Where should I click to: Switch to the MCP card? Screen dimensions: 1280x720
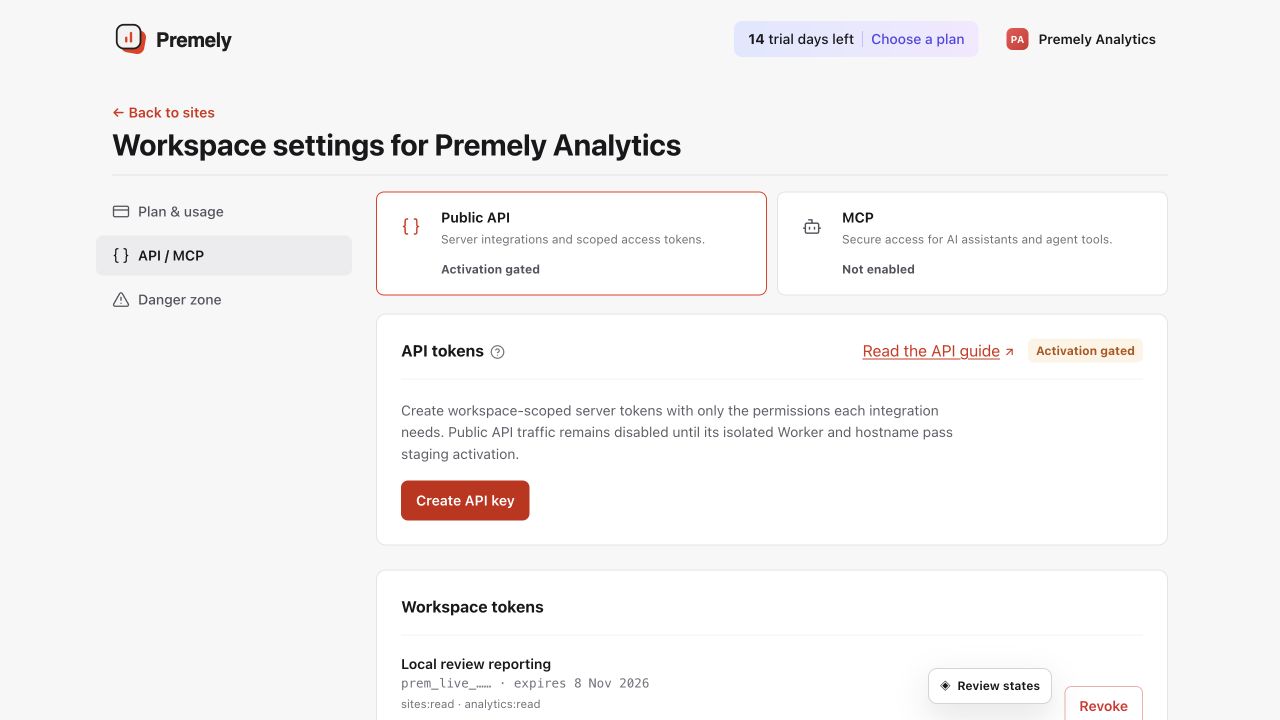(972, 243)
